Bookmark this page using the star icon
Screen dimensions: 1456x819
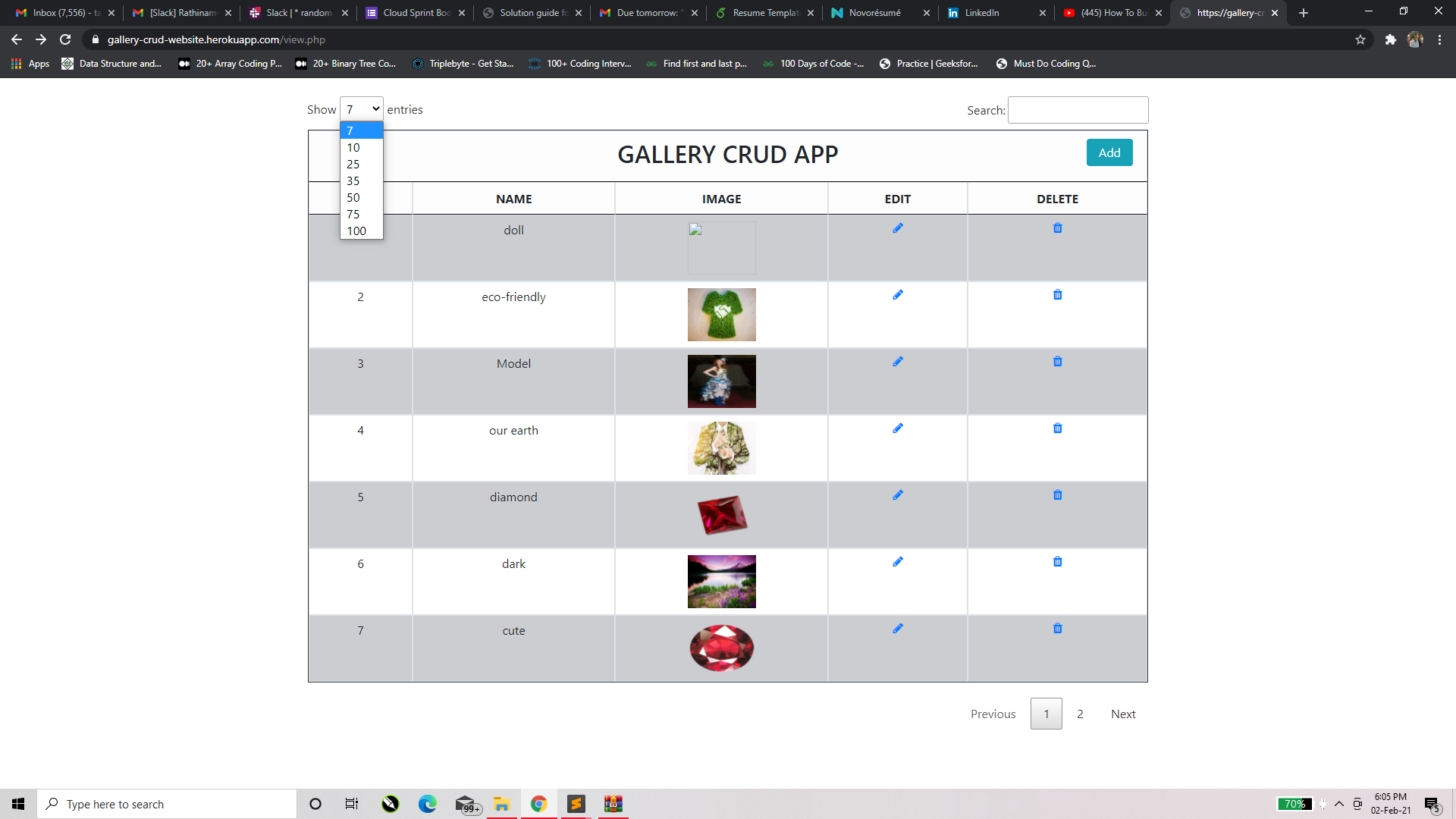(1361, 39)
